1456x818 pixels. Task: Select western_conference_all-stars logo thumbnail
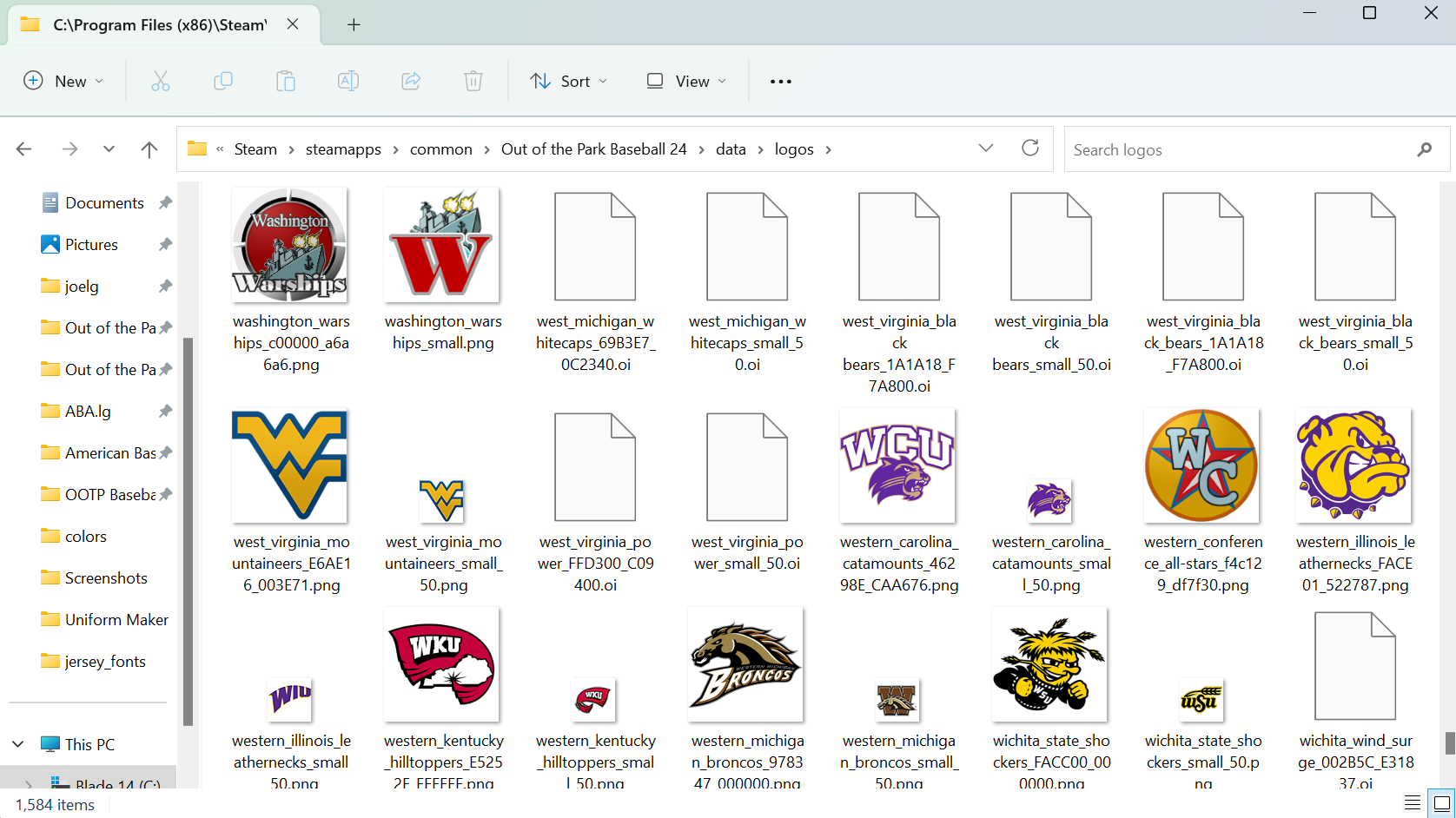pyautogui.click(x=1202, y=465)
